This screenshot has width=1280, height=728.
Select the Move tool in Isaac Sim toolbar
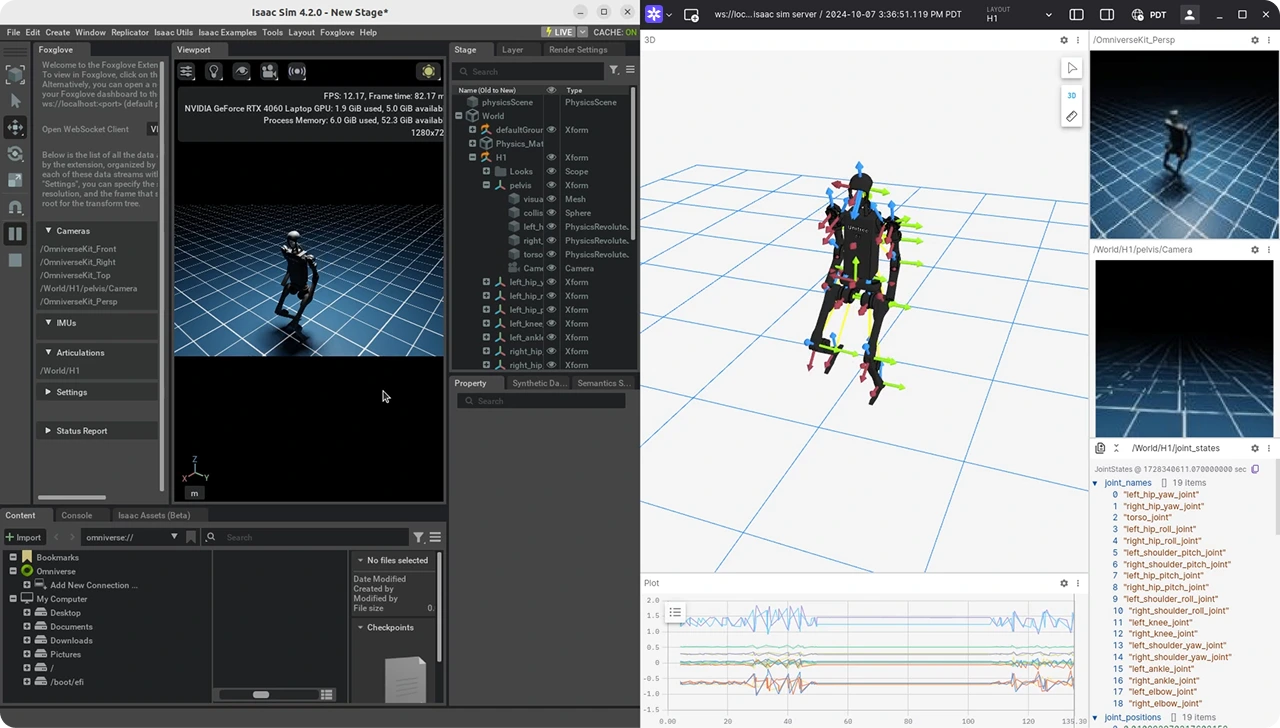coord(15,127)
